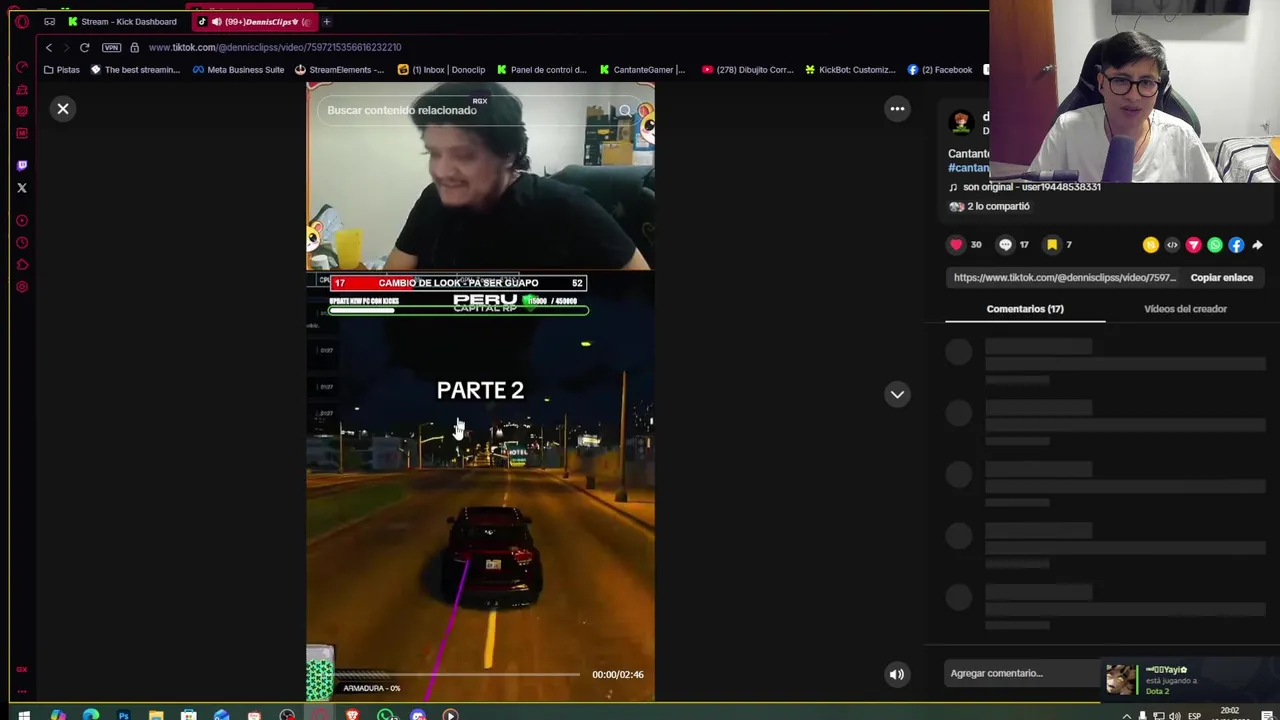Viewport: 1280px width, 720px height.
Task: Open Microsoft Edge from the taskbar
Action: [x=91, y=714]
